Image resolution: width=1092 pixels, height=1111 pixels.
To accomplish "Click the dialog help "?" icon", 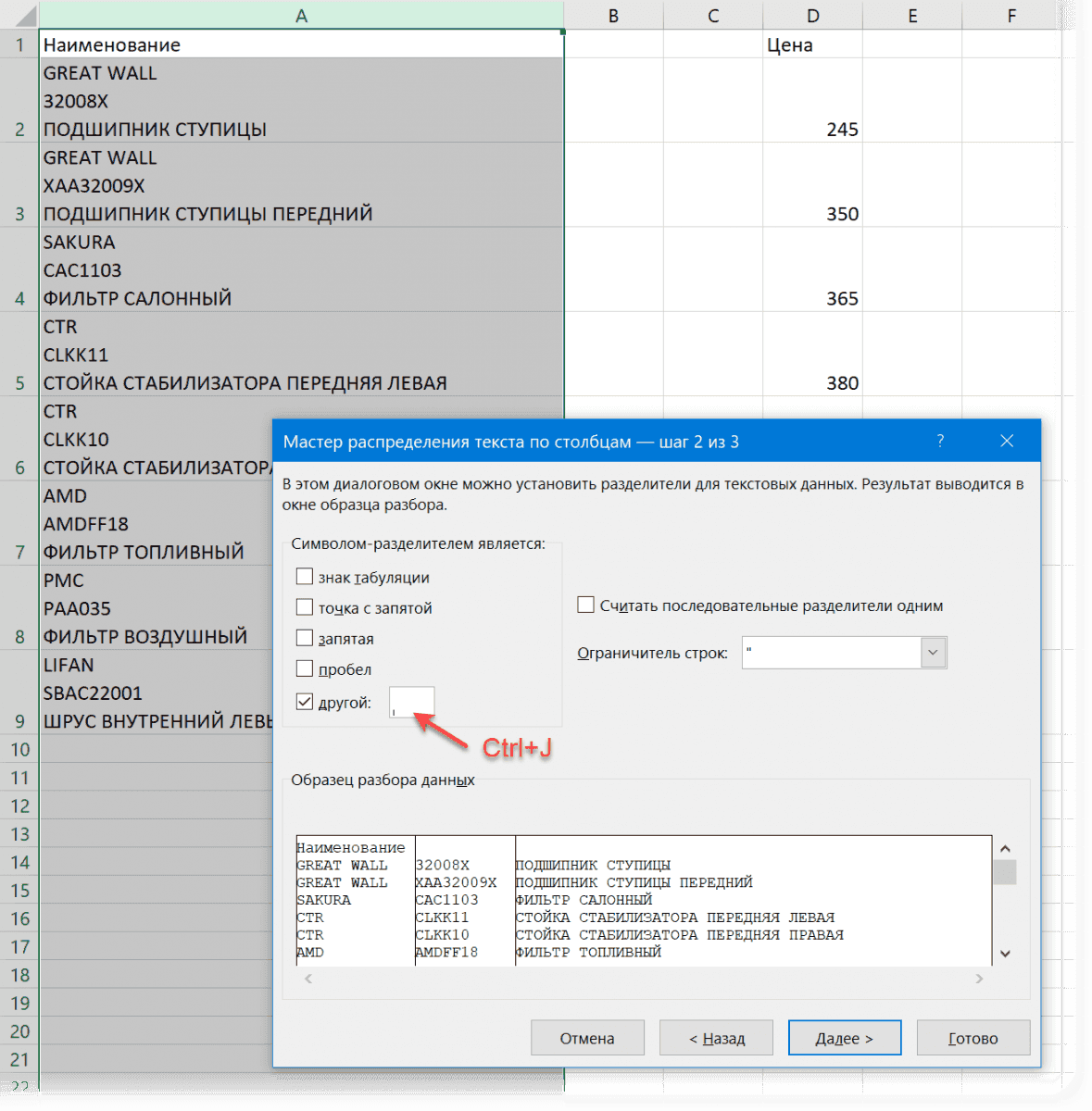I will coord(940,441).
